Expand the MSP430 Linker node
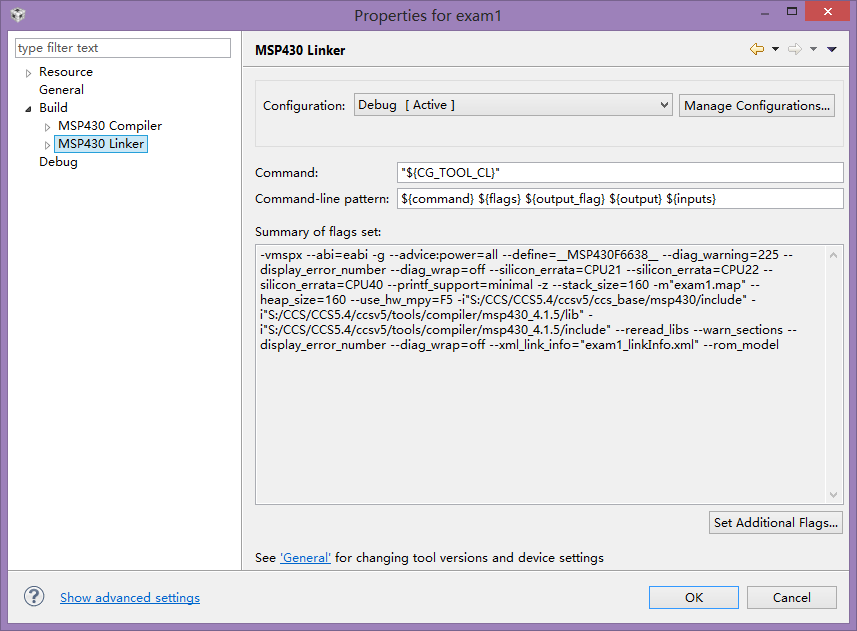This screenshot has width=857, height=631. (x=47, y=145)
